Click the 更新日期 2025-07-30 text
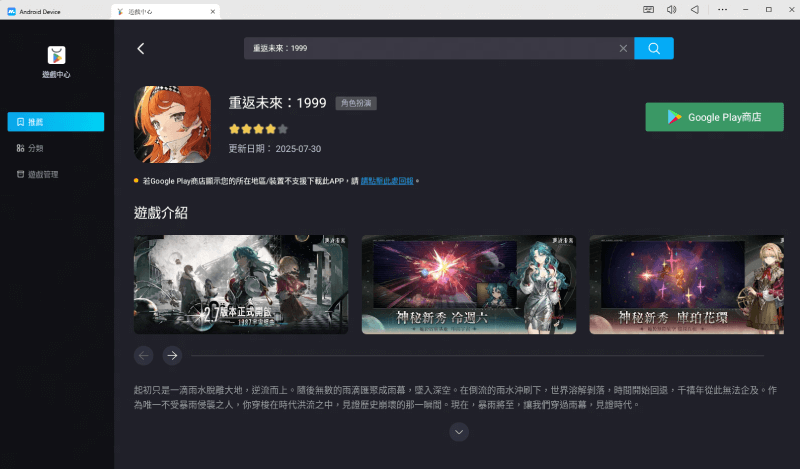 275,149
